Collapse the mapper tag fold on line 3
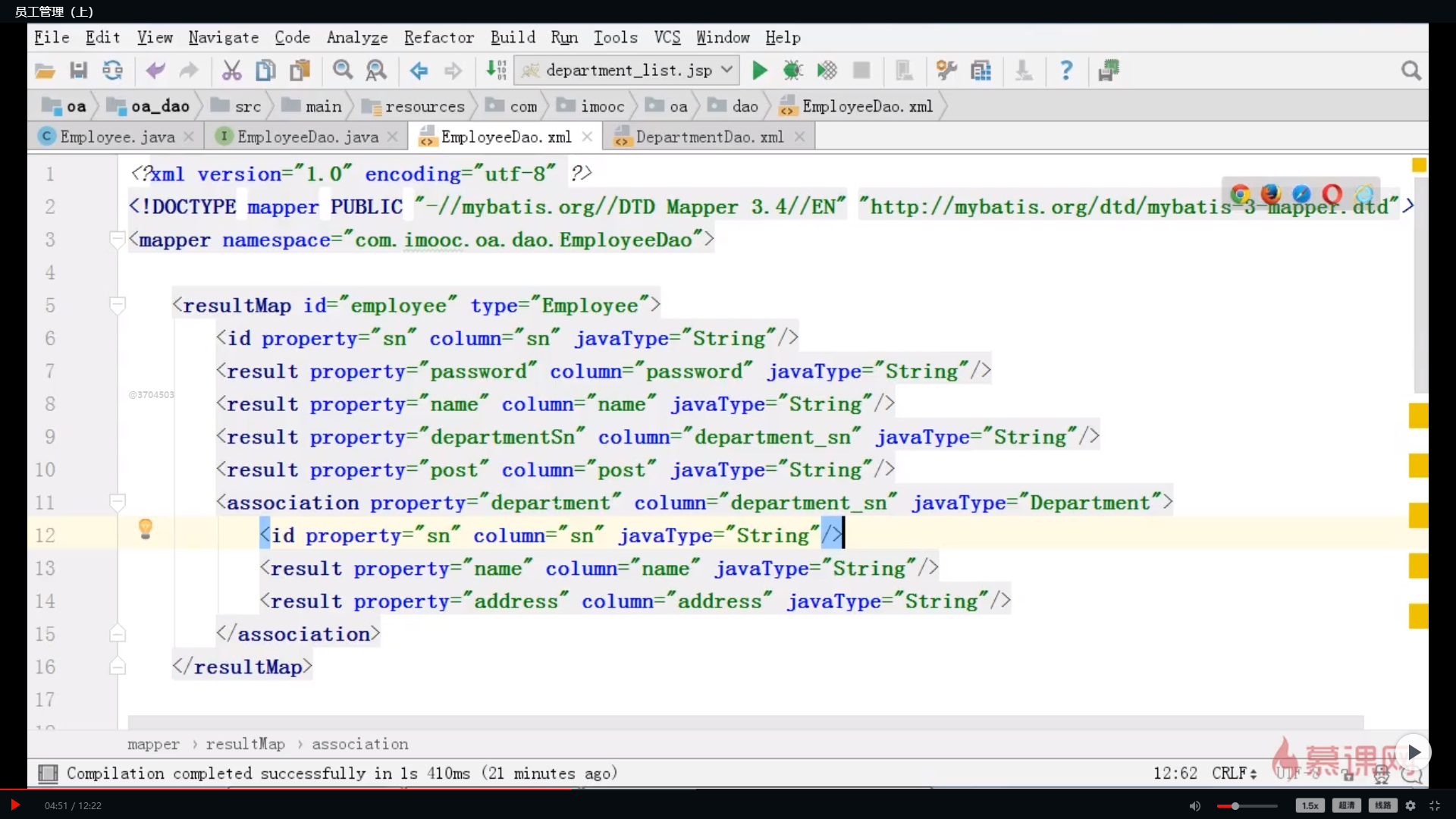The width and height of the screenshot is (1456, 819). tap(117, 240)
